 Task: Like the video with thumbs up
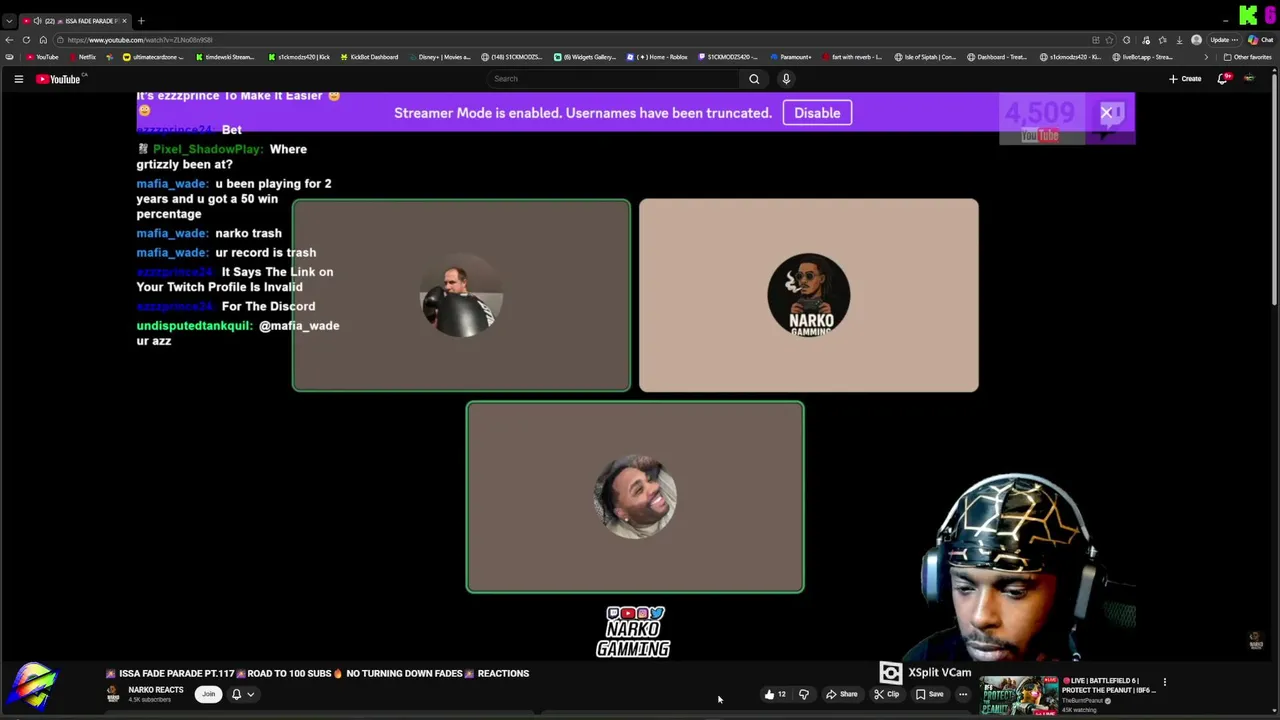coord(775,694)
